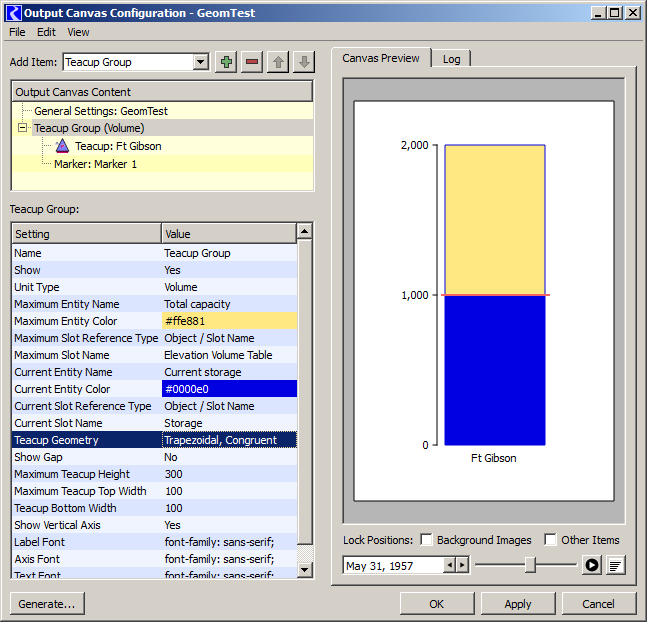The height and width of the screenshot is (622, 647).
Task: Click the Ft Gibson teacup triangle icon
Action: click(62, 146)
